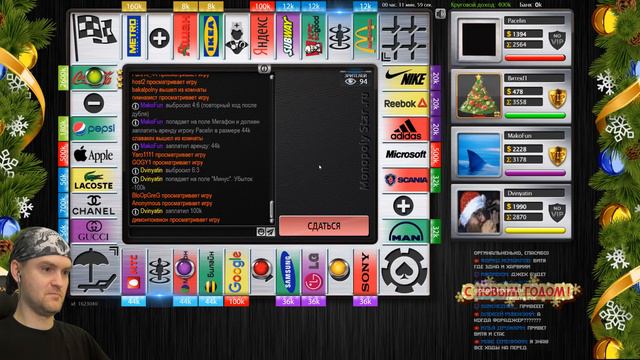The width and height of the screenshot is (640, 360).
Task: Click Dvinyatin's NO VIP shield badge
Action: pyautogui.click(x=557, y=213)
